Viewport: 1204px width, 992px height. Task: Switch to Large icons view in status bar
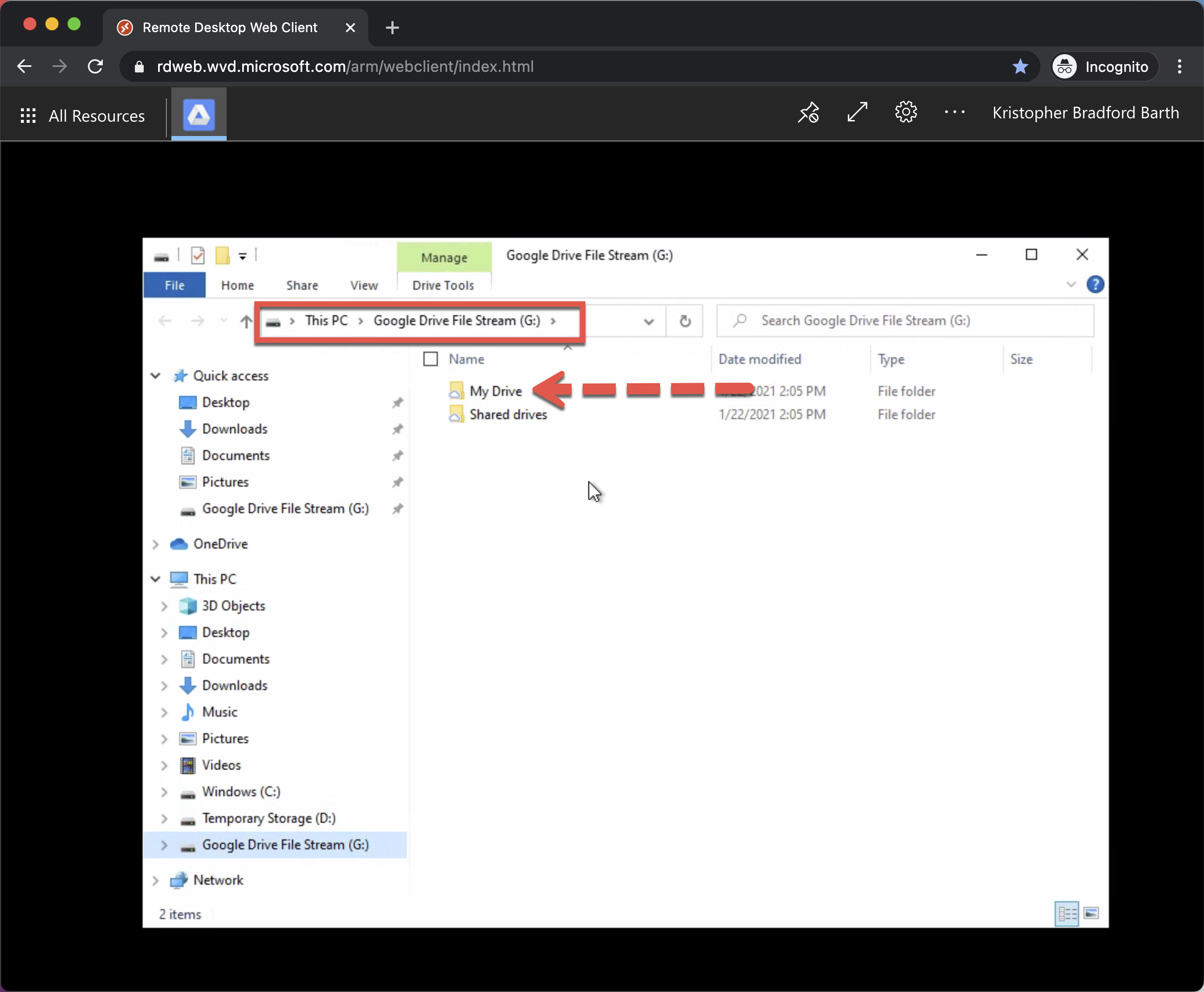coord(1091,913)
